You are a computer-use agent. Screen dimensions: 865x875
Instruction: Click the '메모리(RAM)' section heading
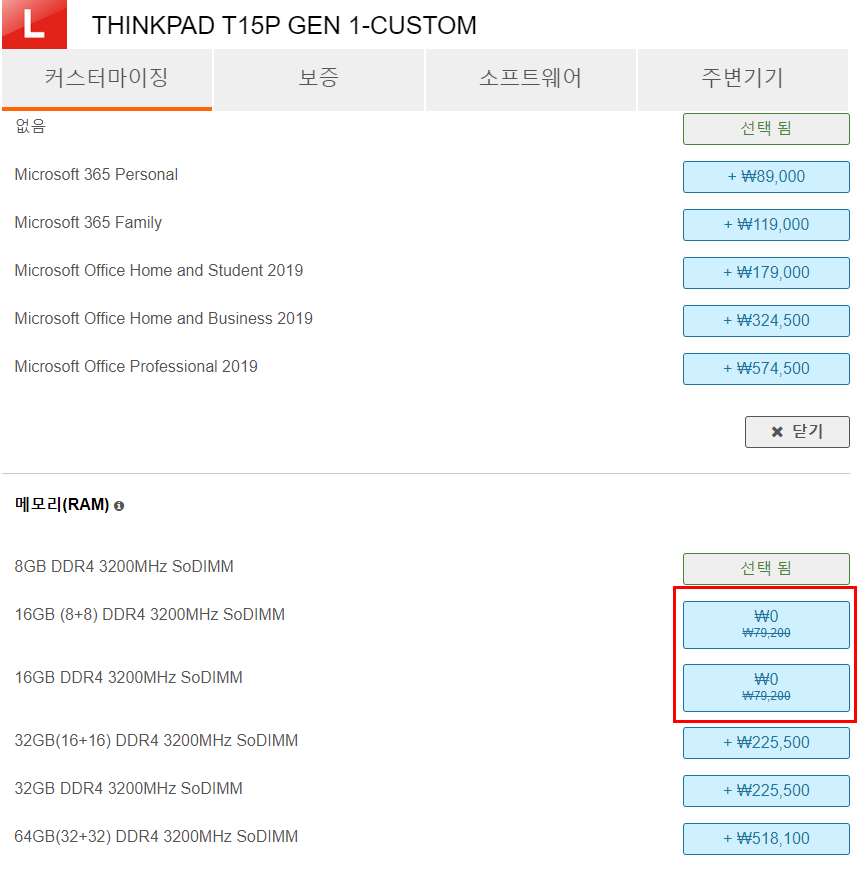tap(62, 504)
